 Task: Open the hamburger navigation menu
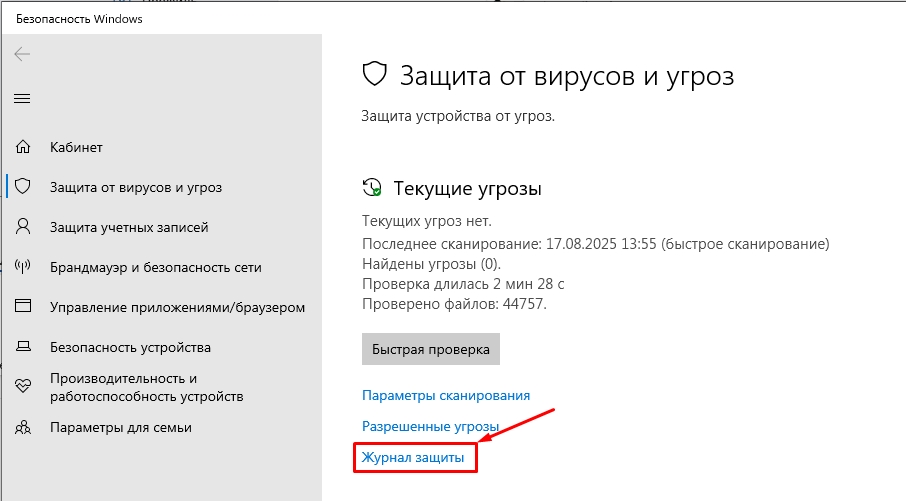tap(22, 99)
